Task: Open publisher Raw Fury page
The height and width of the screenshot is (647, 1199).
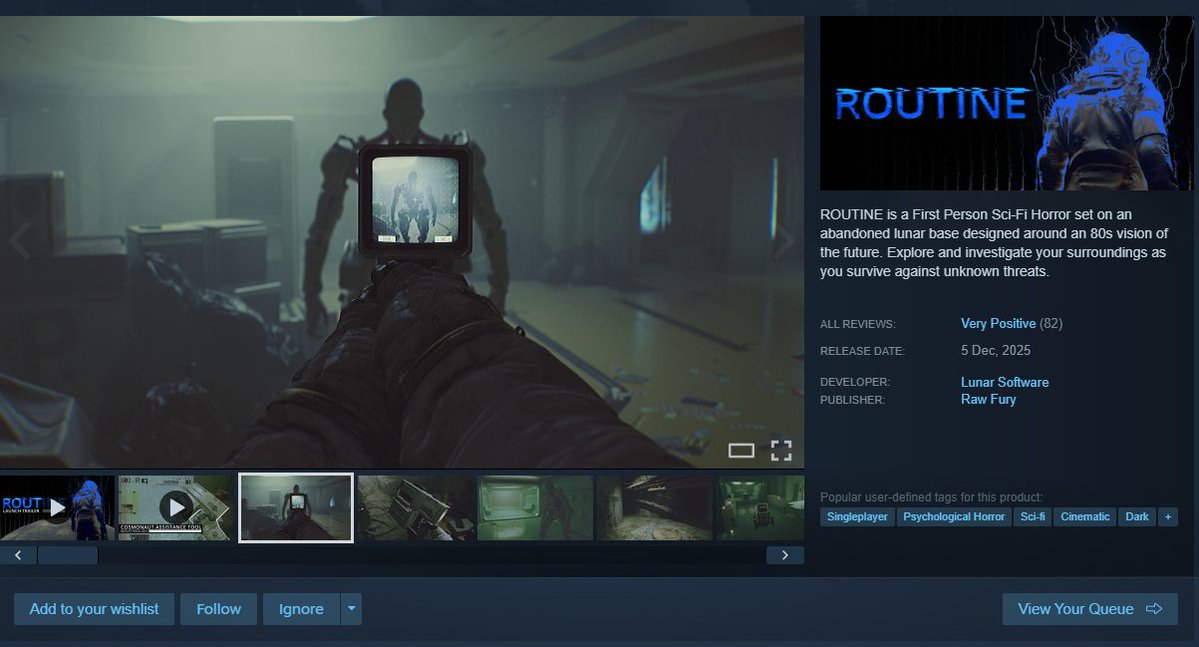Action: 988,399
